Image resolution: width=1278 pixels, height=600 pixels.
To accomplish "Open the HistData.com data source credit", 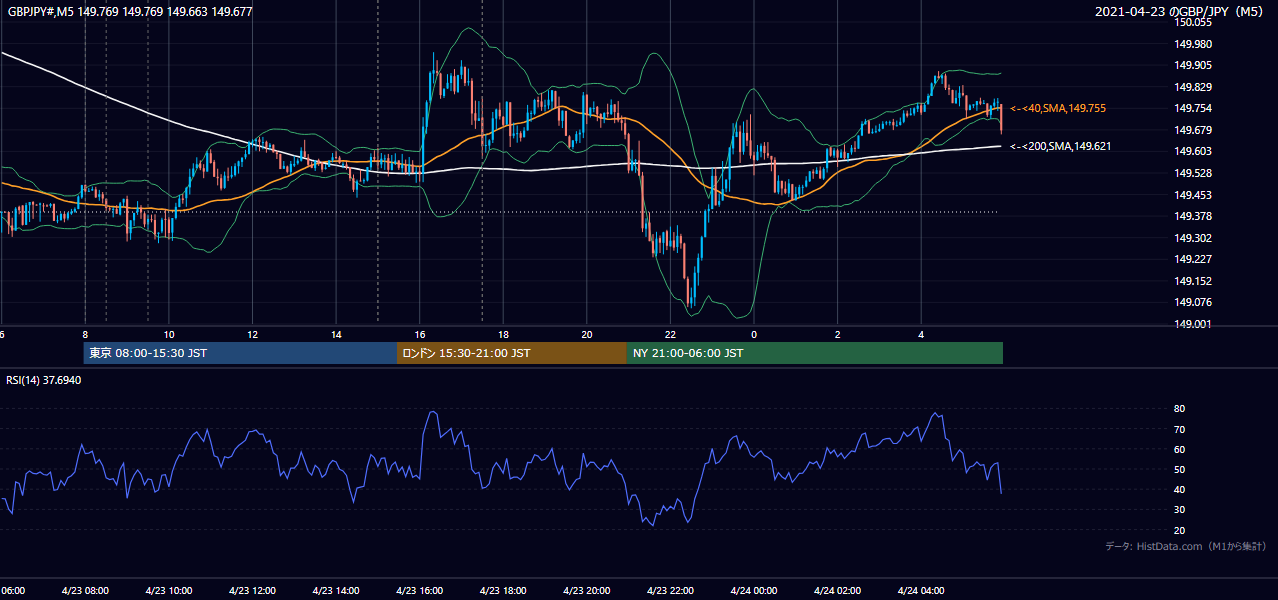I will pos(1186,546).
